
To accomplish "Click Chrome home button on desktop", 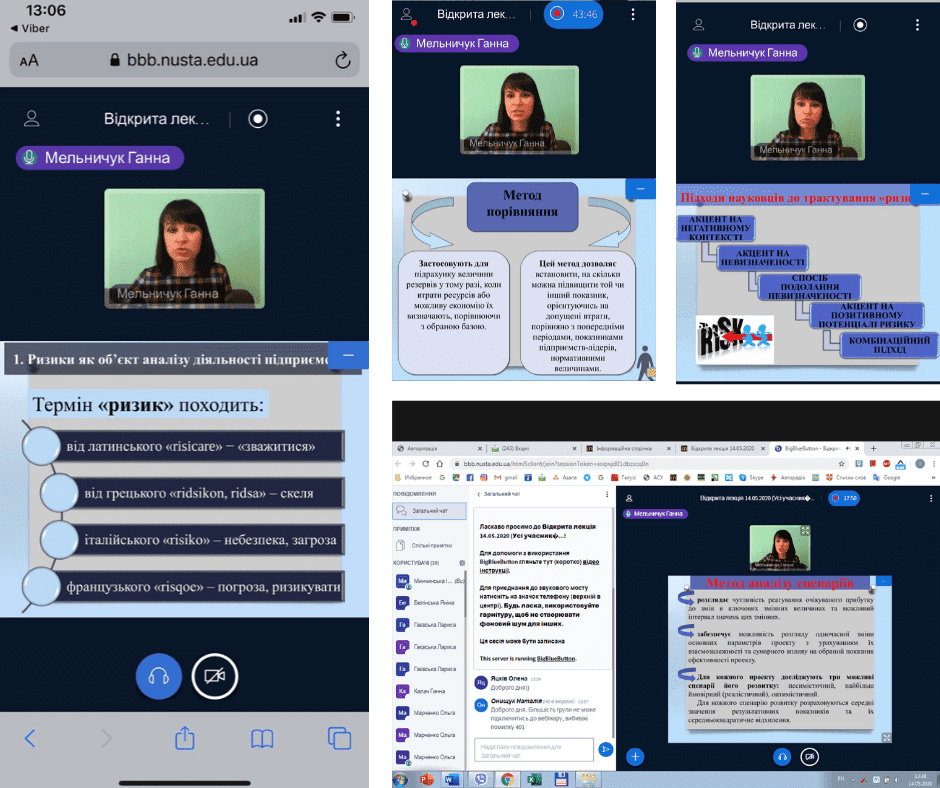I will pos(439,464).
